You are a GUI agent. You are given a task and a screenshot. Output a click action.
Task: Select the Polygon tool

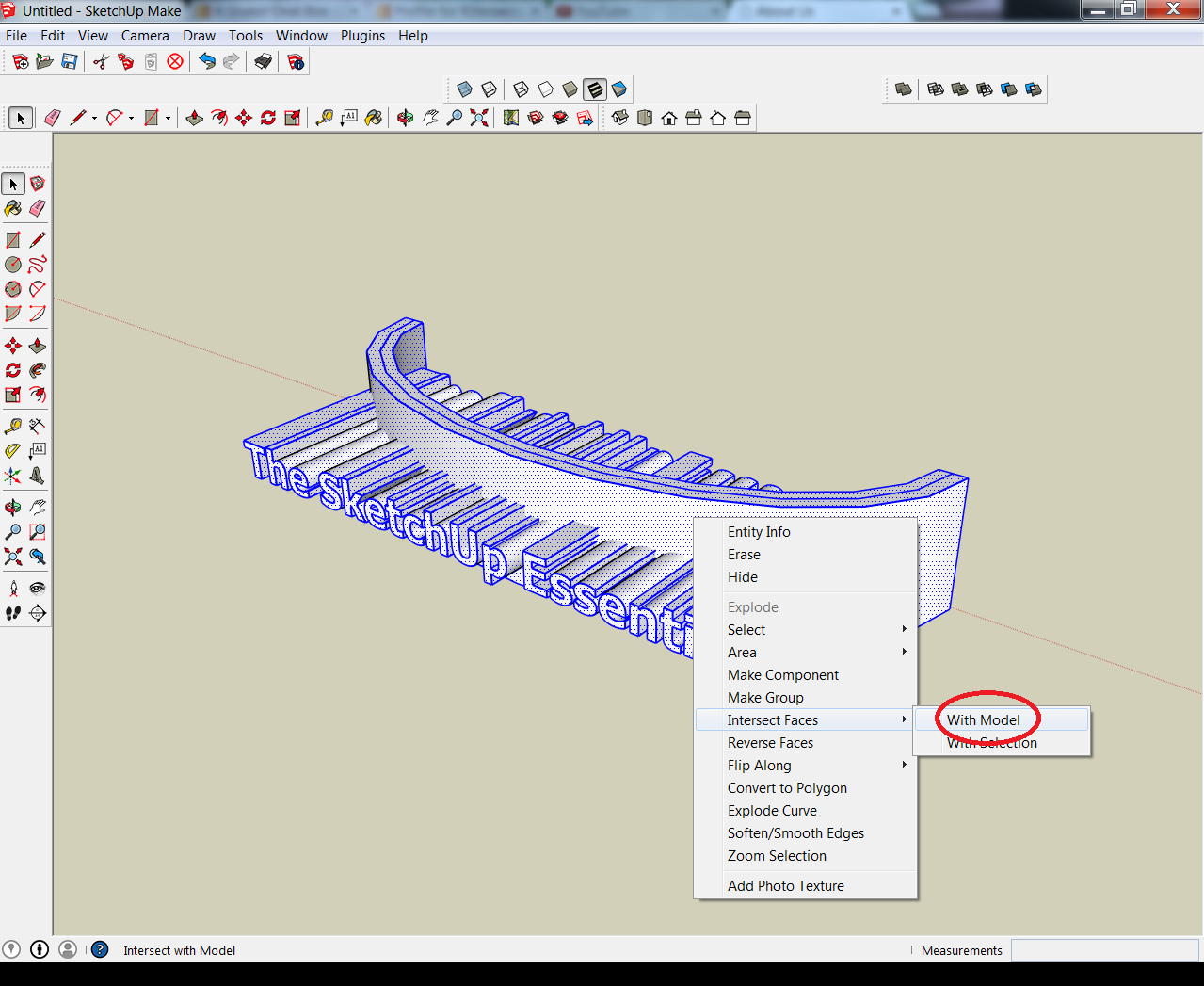13,289
